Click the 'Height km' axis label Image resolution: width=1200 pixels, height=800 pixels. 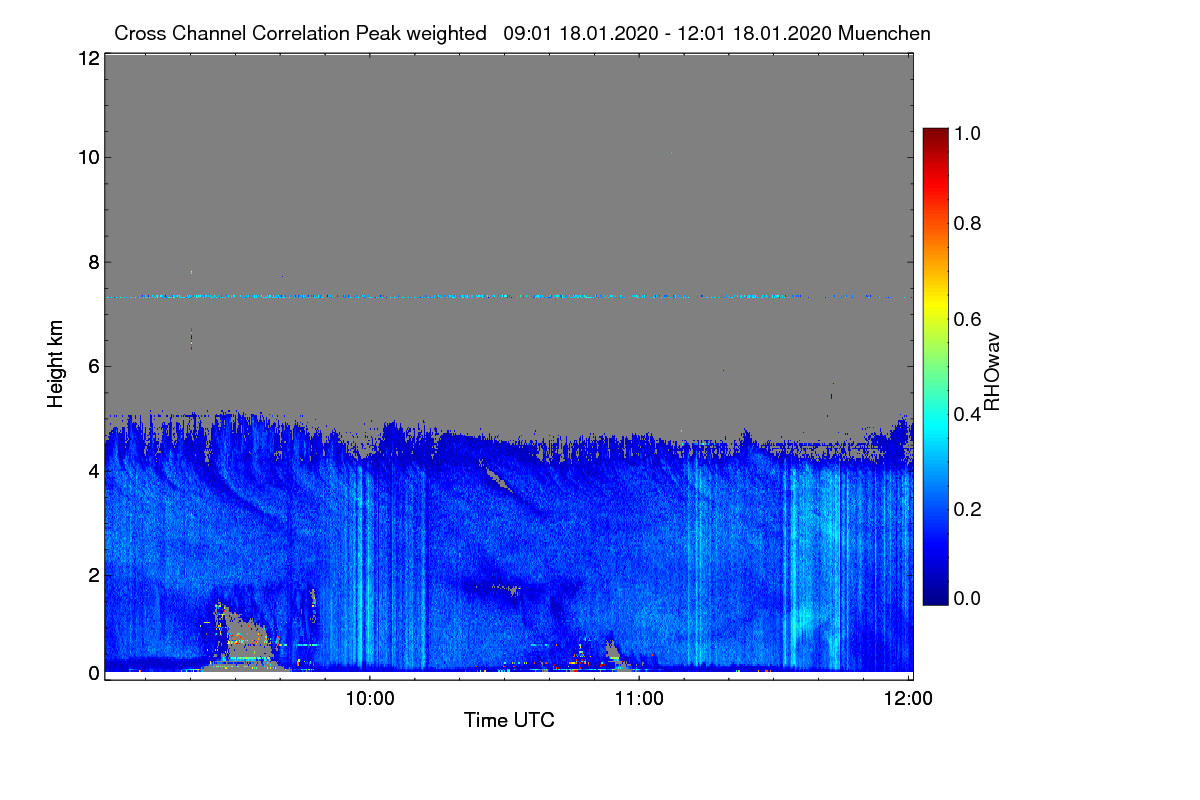click(56, 364)
